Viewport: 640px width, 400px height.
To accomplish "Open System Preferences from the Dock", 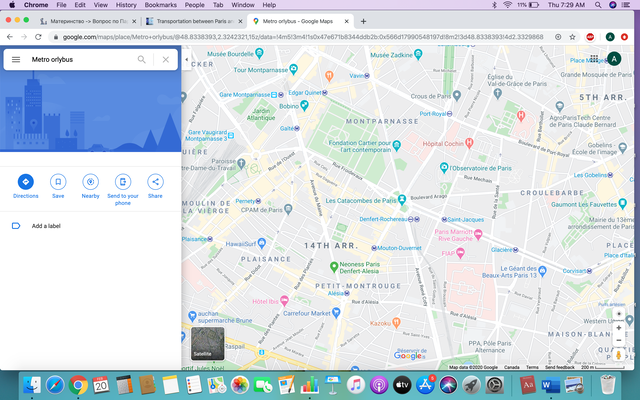I will pos(495,384).
